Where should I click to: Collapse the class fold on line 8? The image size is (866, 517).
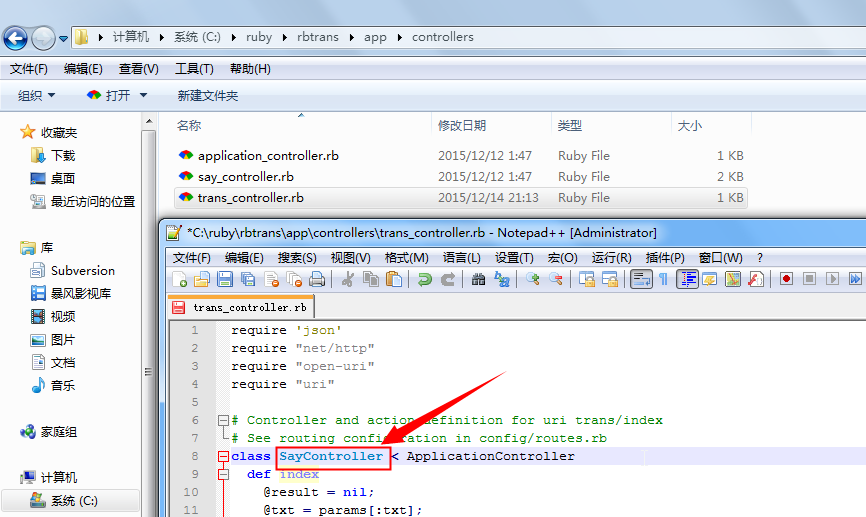coord(223,456)
